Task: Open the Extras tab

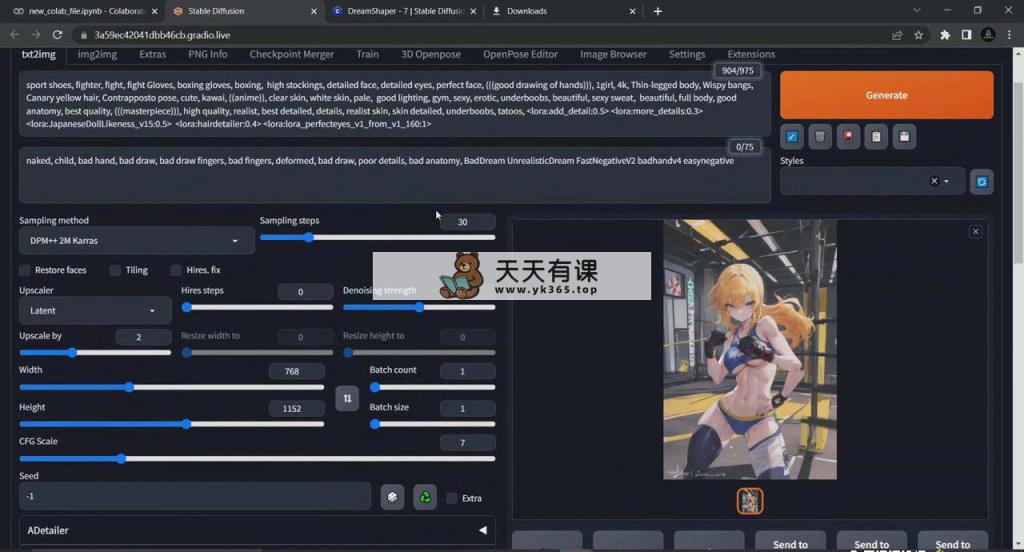Action: [x=152, y=54]
